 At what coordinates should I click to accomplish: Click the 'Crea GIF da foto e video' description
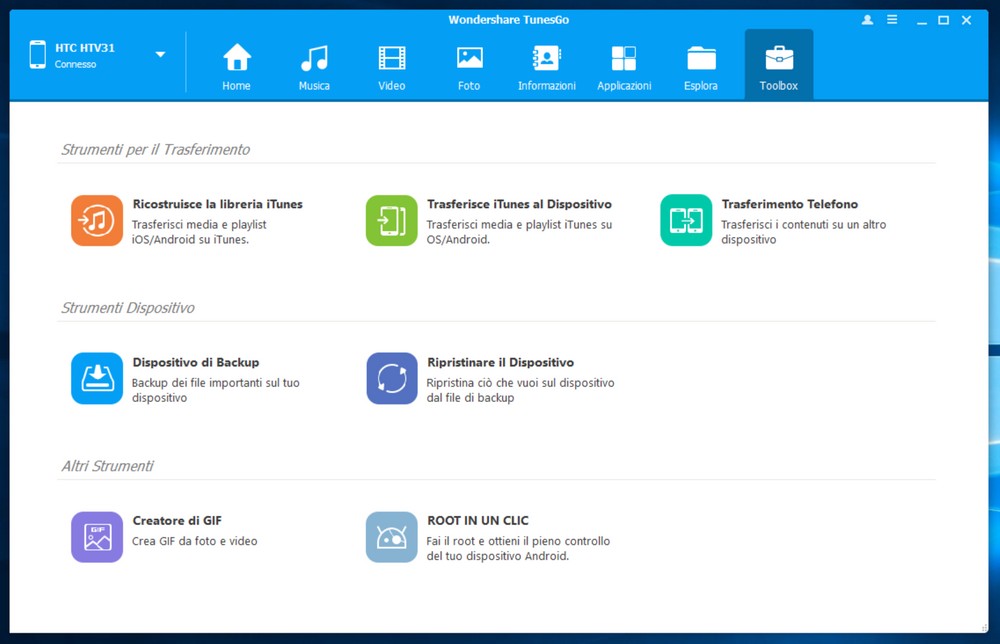tap(195, 541)
